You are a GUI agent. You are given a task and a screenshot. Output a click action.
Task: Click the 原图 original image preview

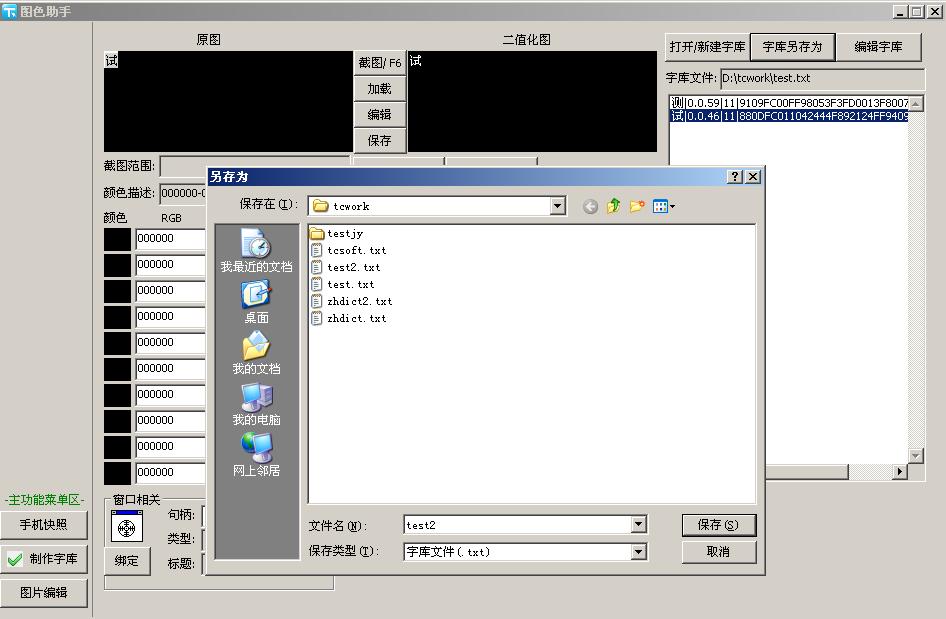[x=228, y=101]
